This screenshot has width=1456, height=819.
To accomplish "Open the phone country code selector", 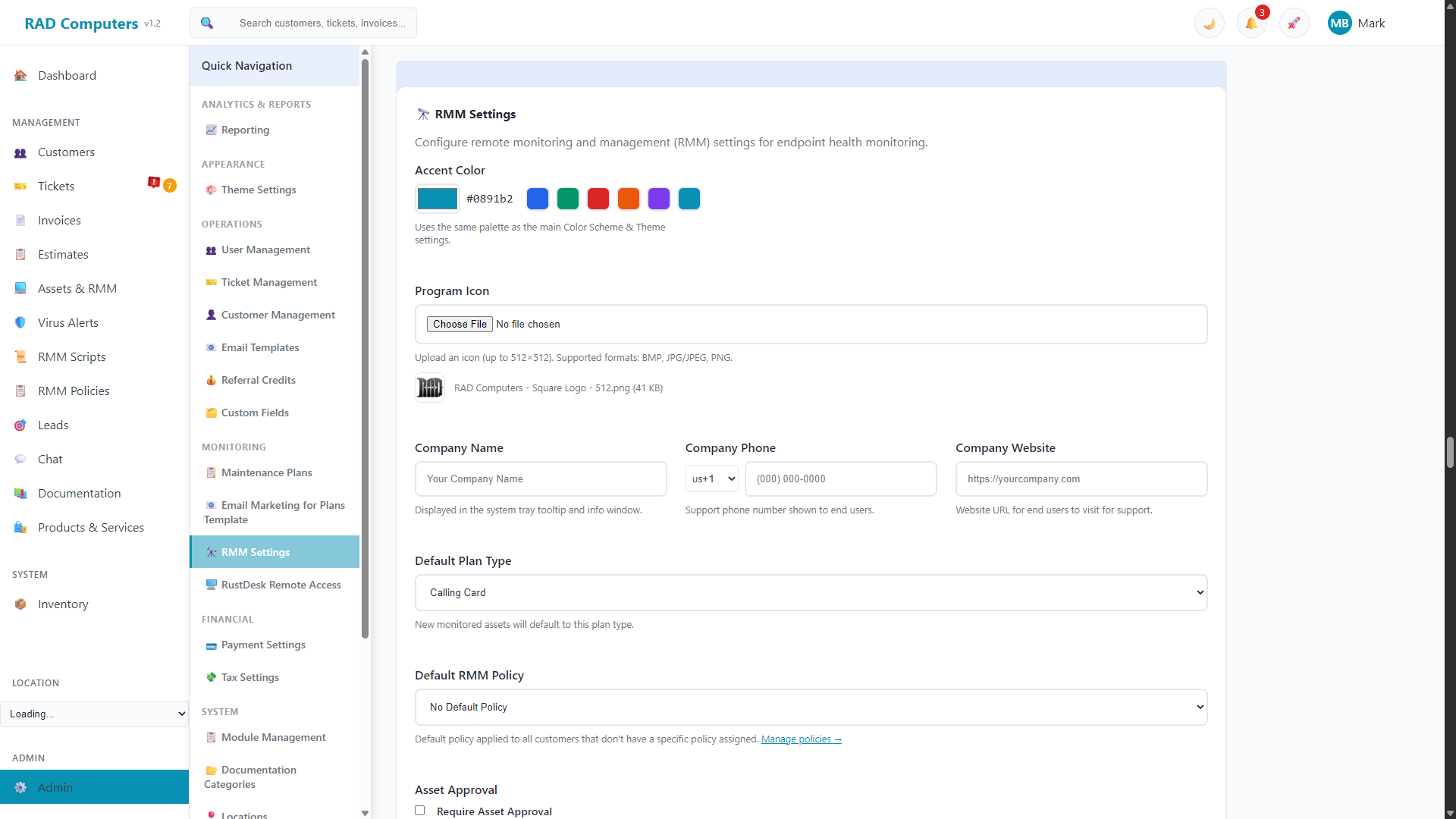I will click(x=711, y=479).
